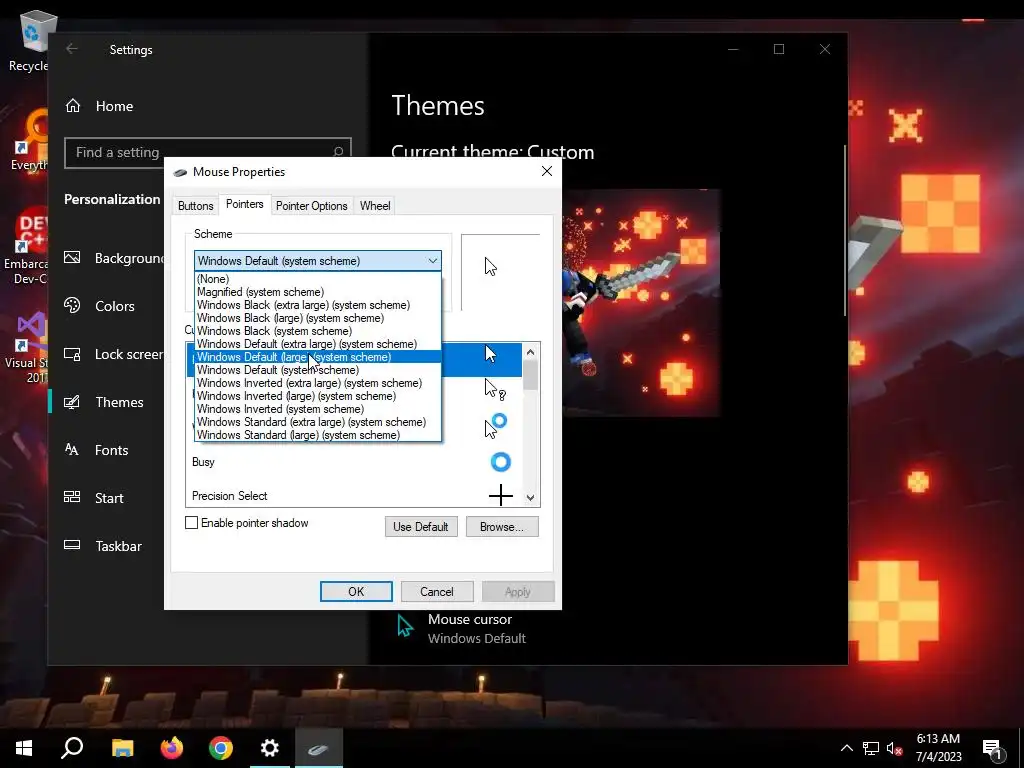Select the Embarcadero Dev-C++ desktop shortcut
Image resolution: width=1024 pixels, height=768 pixels.
coord(27,247)
